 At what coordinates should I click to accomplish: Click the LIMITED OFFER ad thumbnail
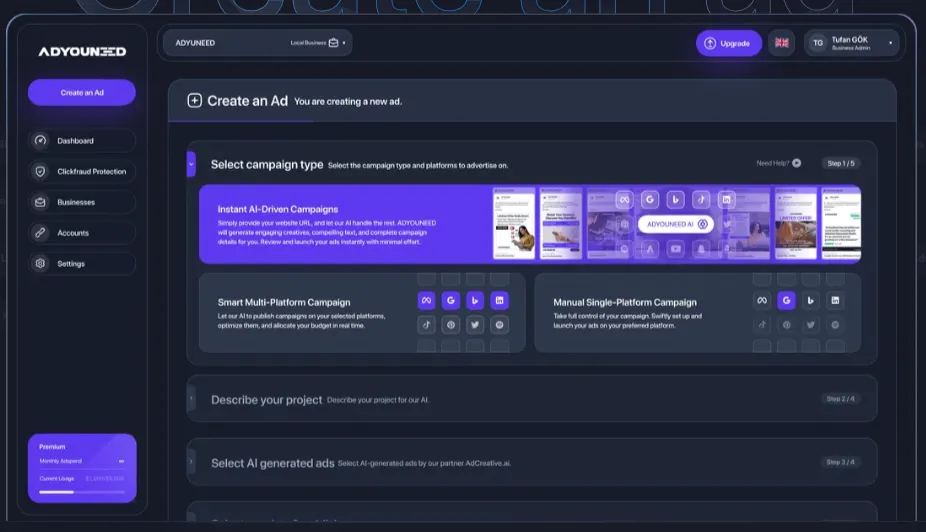pyautogui.click(x=795, y=224)
